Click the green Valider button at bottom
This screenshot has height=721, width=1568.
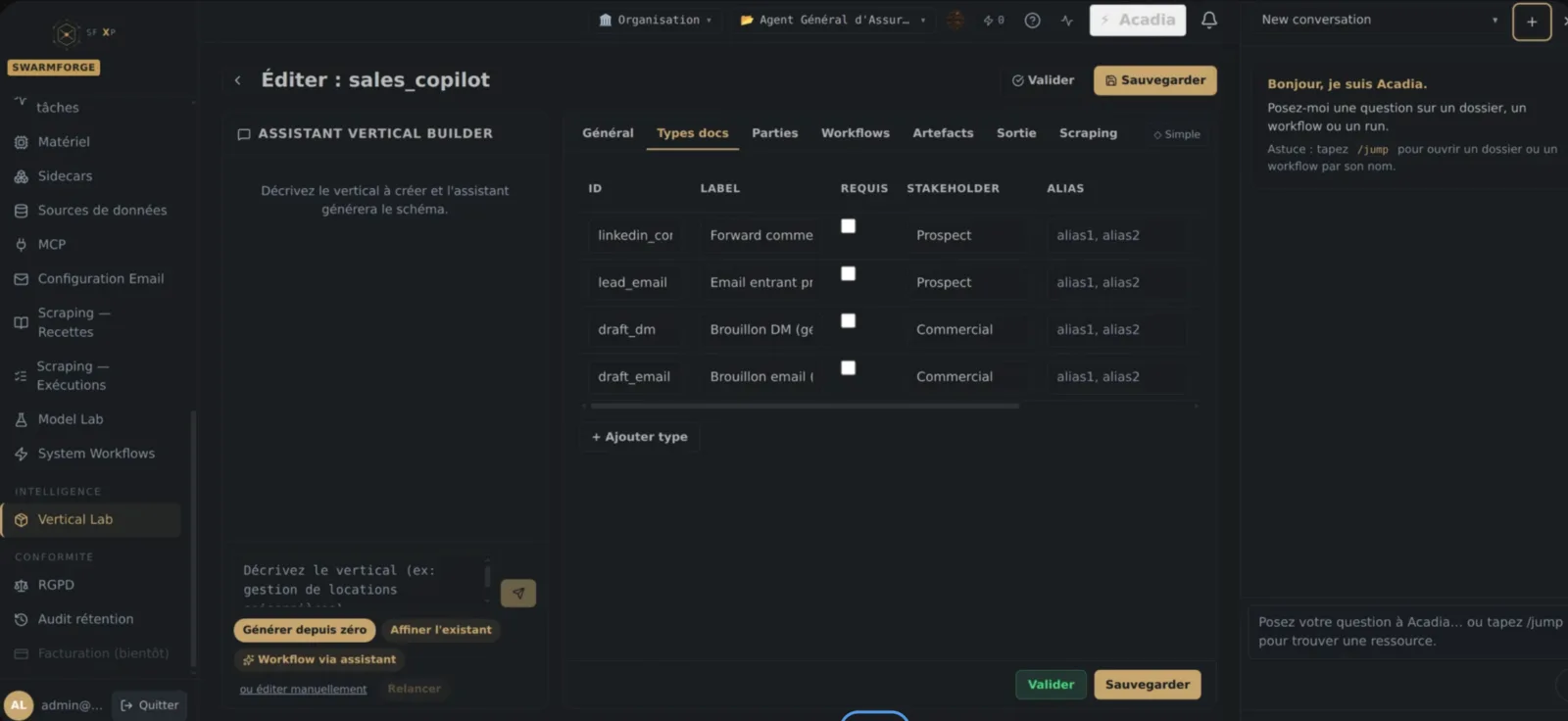tap(1051, 685)
